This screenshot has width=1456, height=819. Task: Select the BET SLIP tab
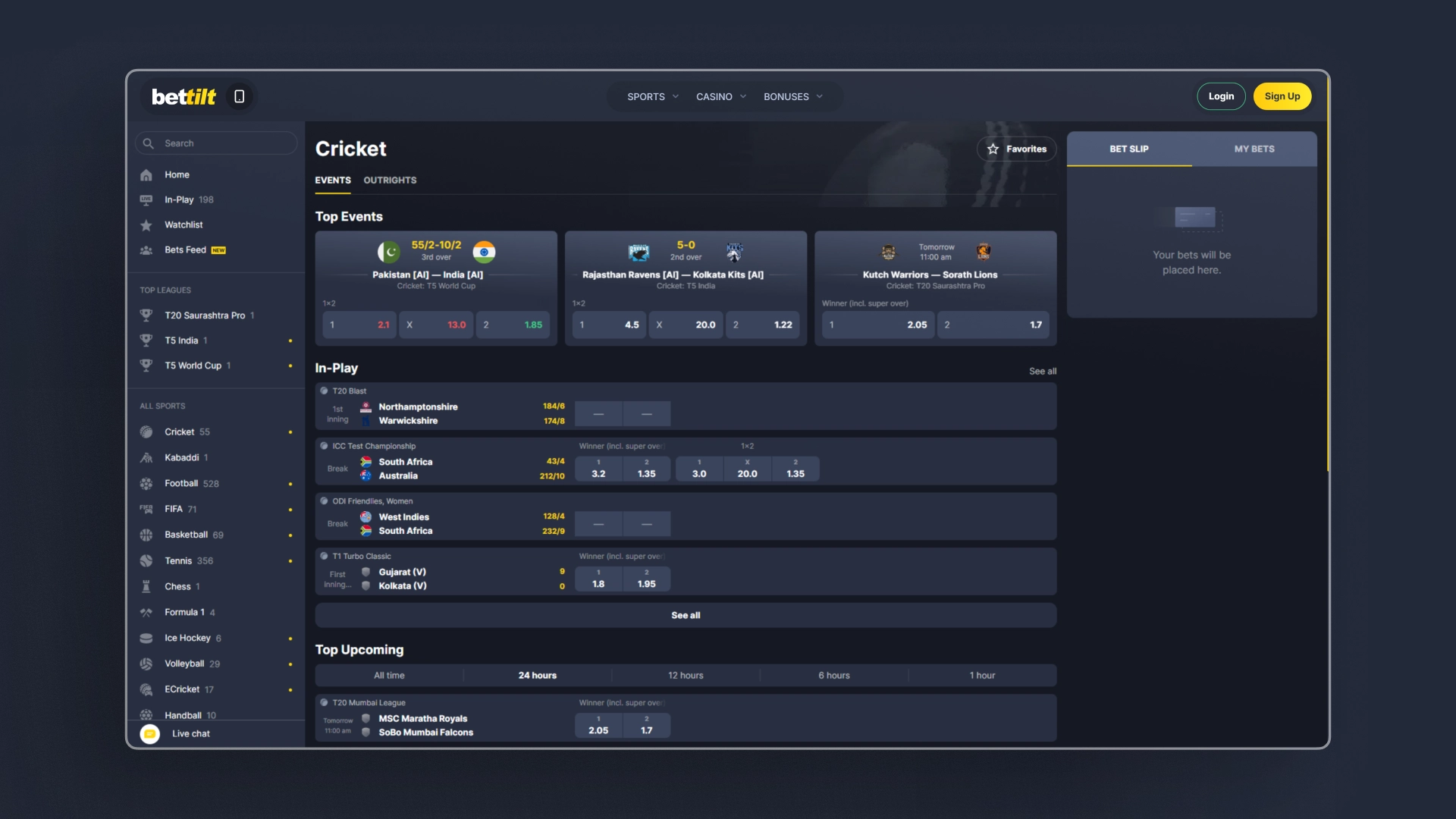pos(1129,149)
